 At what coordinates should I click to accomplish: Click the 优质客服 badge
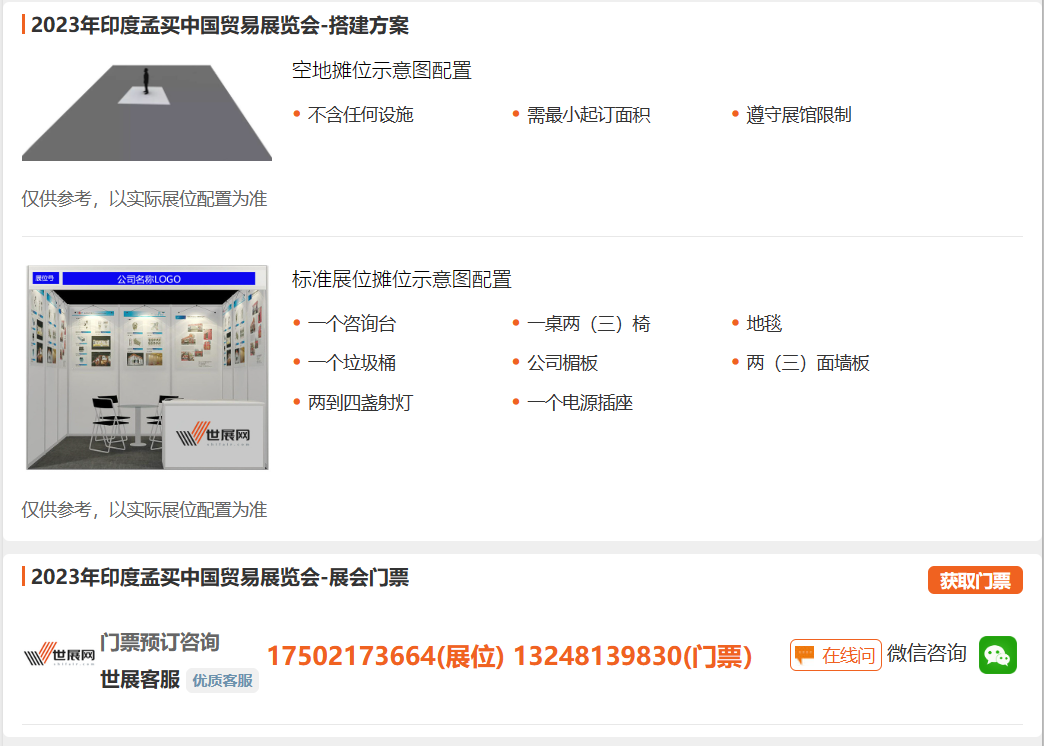click(x=222, y=681)
